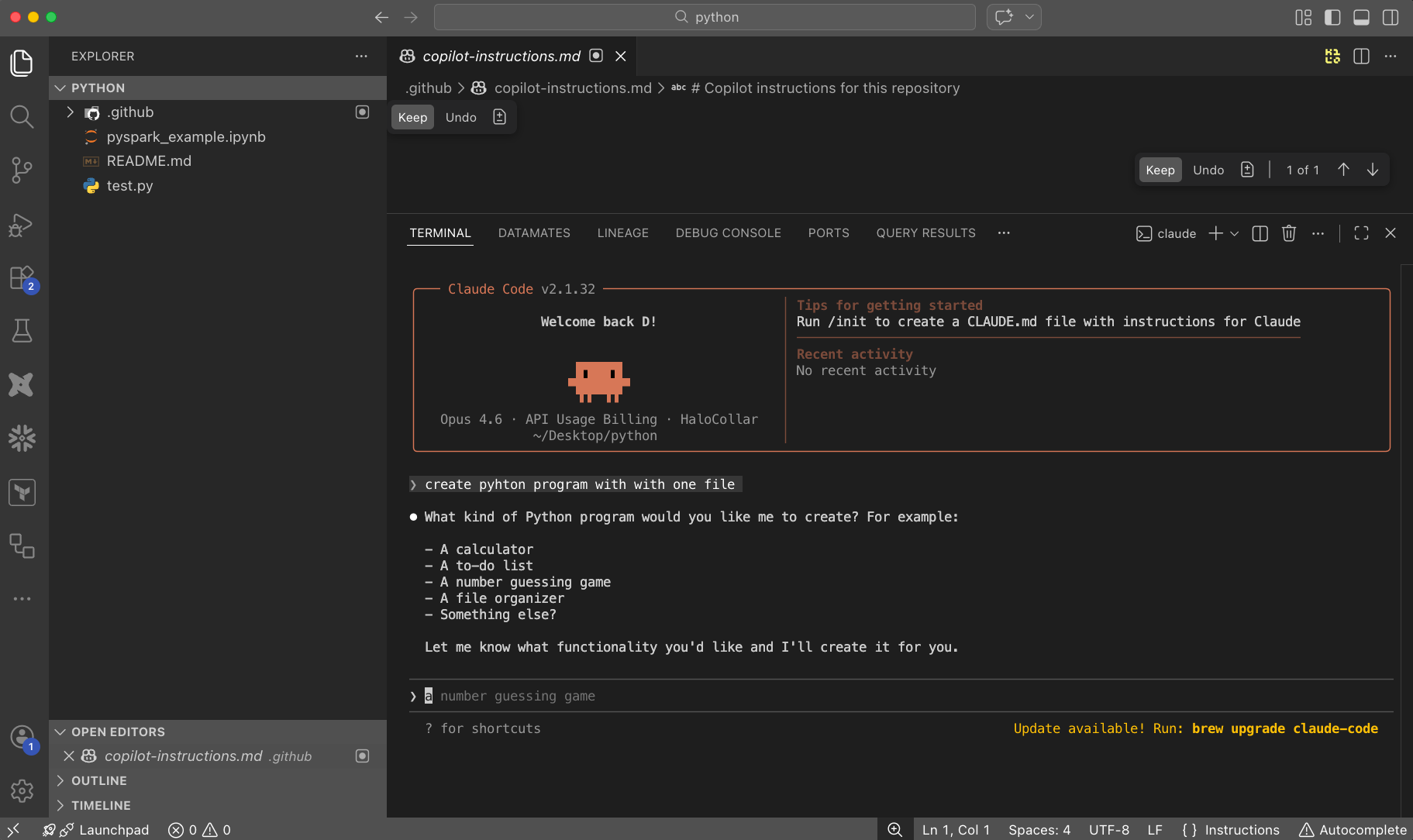Screen dimensions: 1413x840
Task: Open the DEBUG CONSOLE tab
Action: coord(728,232)
